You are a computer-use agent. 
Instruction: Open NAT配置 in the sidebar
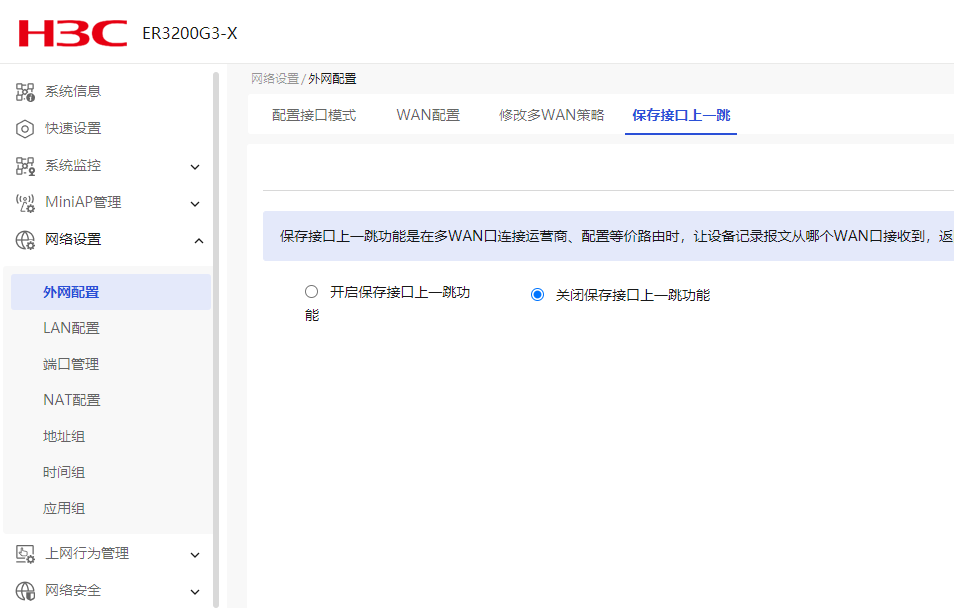(72, 400)
